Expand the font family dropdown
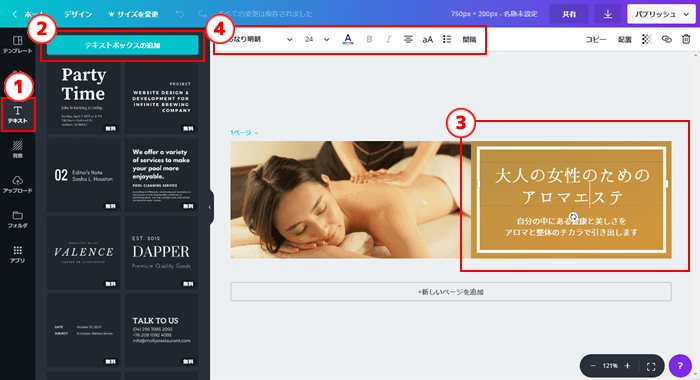The width and height of the screenshot is (700, 380). tap(258, 39)
